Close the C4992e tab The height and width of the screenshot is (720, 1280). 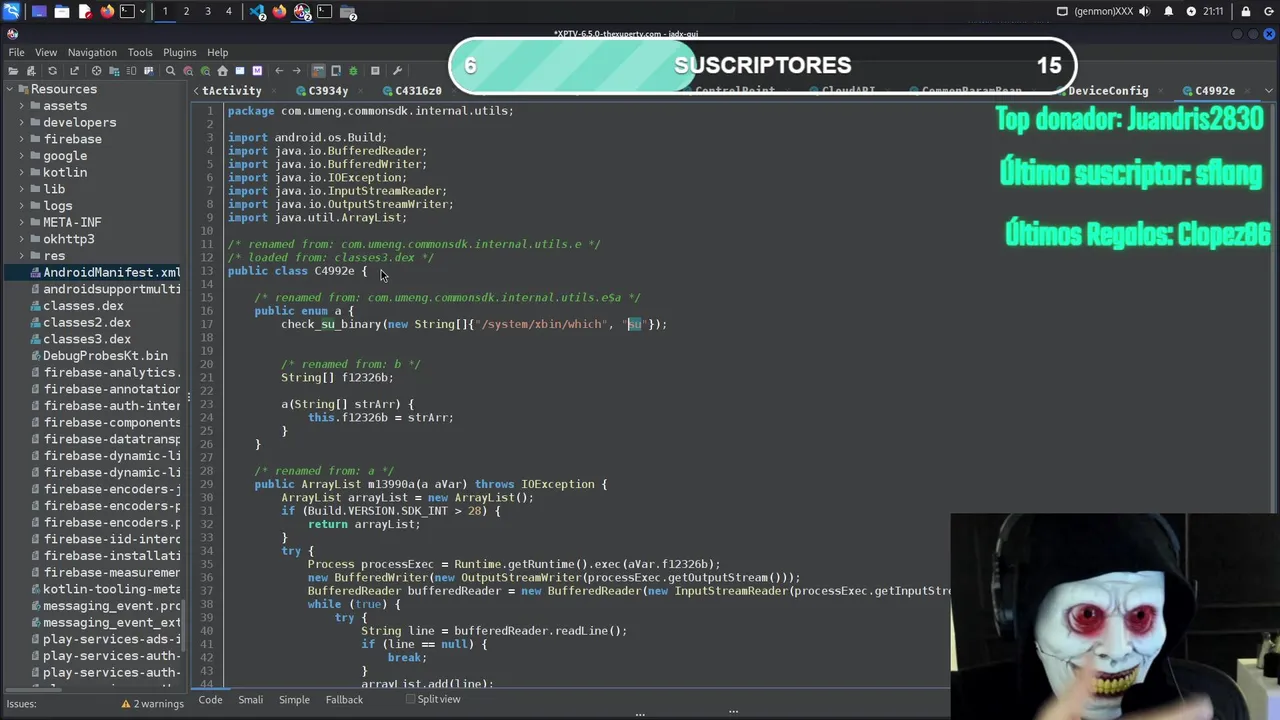pos(1248,90)
